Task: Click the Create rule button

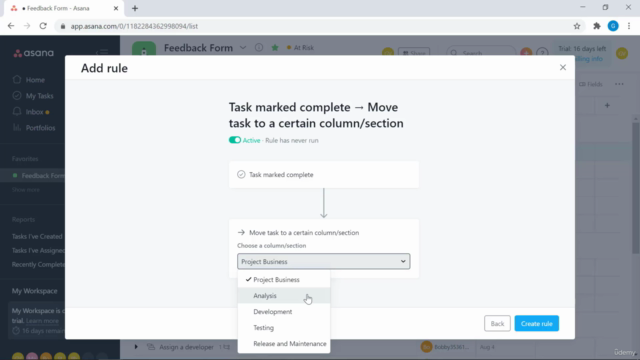Action: coord(536,323)
